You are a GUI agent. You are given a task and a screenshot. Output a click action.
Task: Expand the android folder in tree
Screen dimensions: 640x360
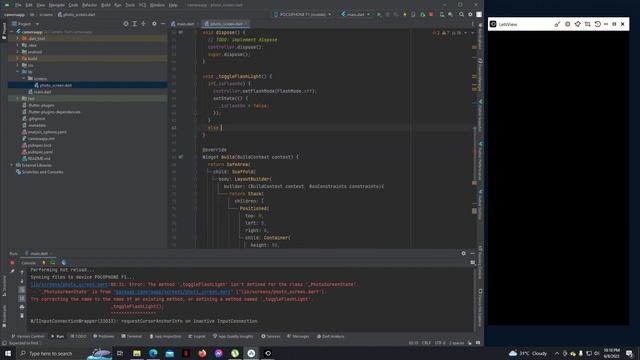tap(18, 52)
